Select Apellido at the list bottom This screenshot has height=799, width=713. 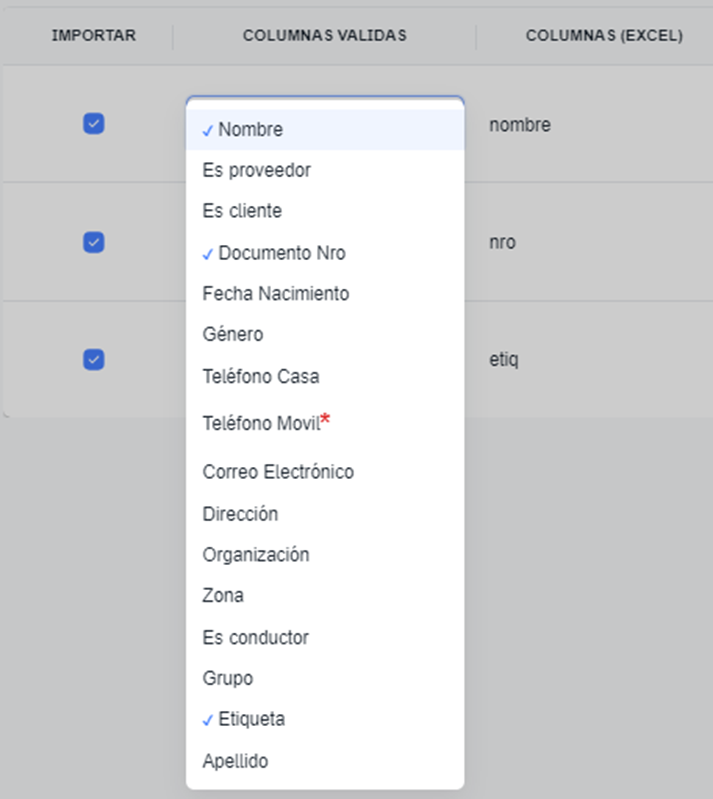click(x=235, y=761)
